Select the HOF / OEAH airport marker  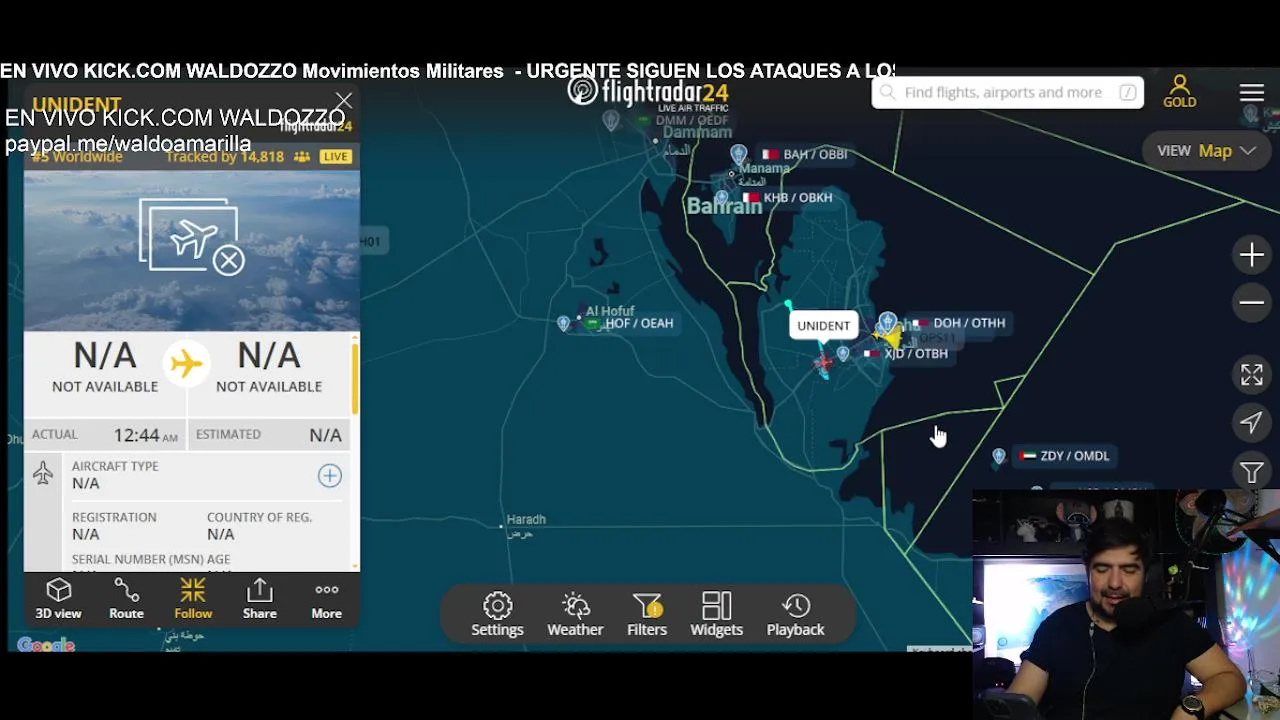[564, 323]
